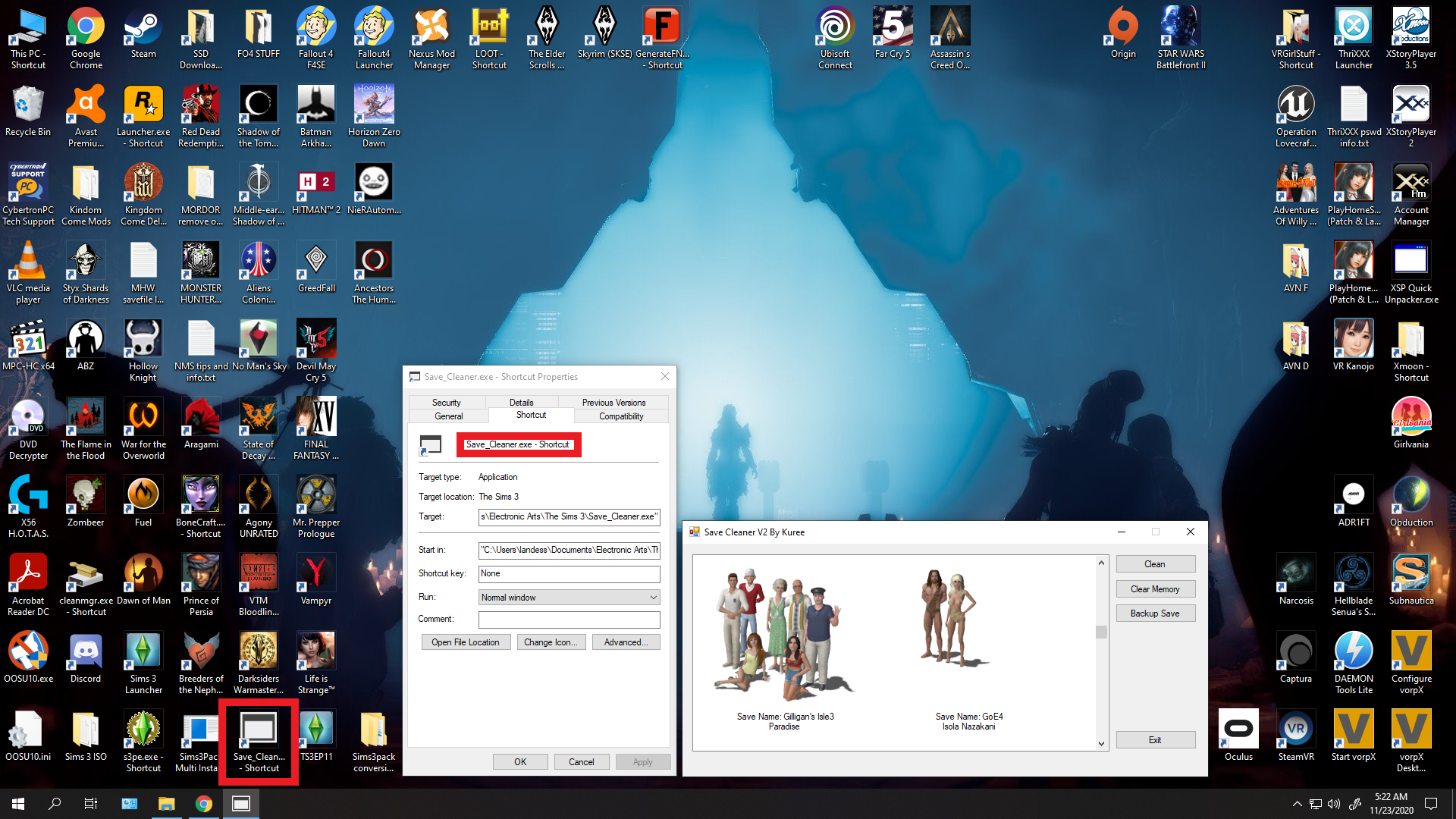The width and height of the screenshot is (1456, 819).
Task: Select the Origin desktop icon
Action: (x=1123, y=33)
